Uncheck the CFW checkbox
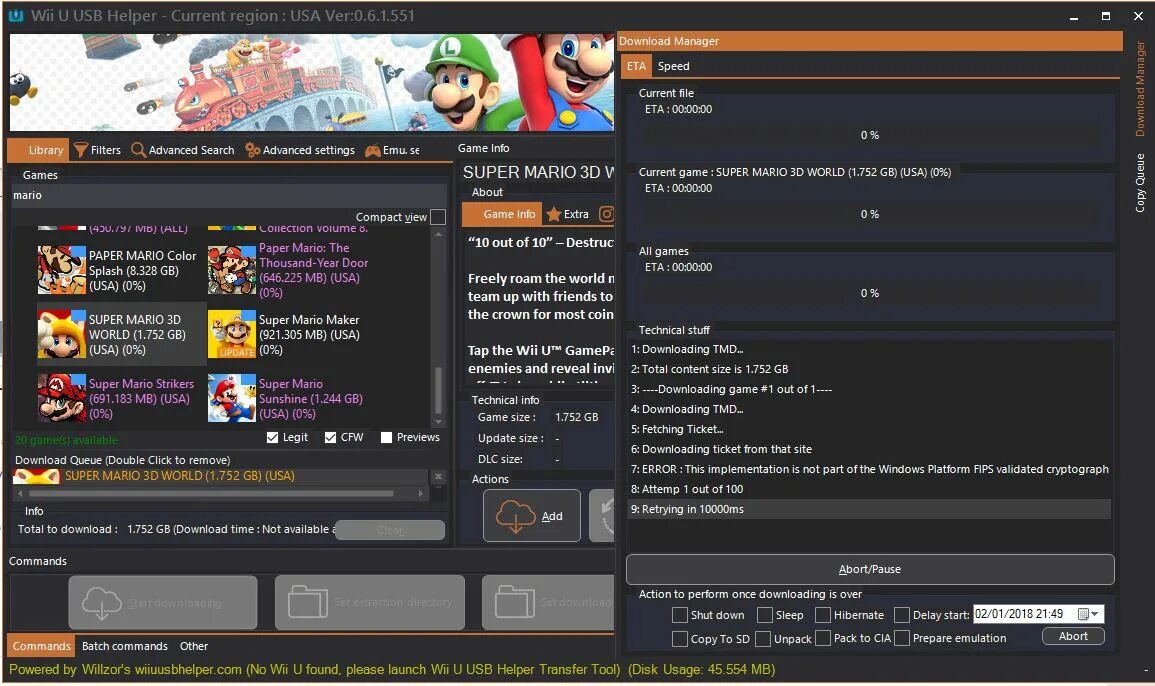This screenshot has width=1155, height=686. [x=330, y=438]
